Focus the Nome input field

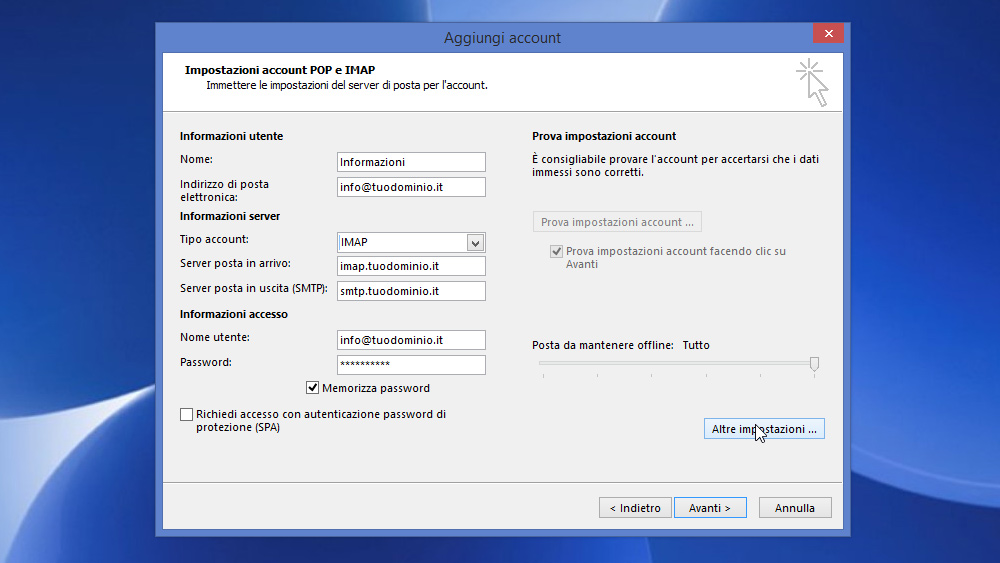(x=411, y=162)
